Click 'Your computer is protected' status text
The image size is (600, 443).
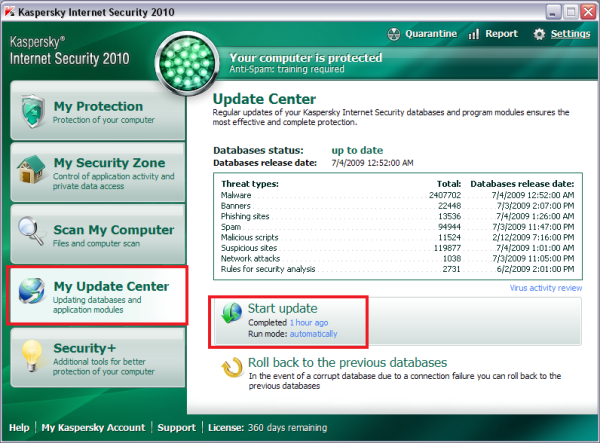(306, 58)
